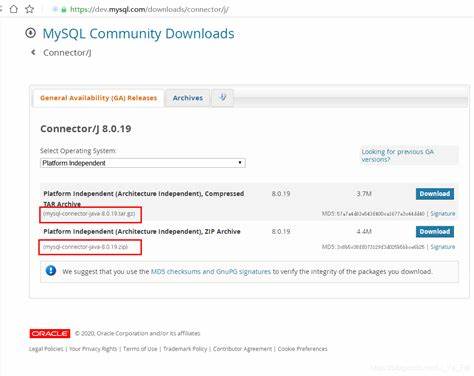Click the Connector/J 8.0.19 heading

(x=86, y=129)
